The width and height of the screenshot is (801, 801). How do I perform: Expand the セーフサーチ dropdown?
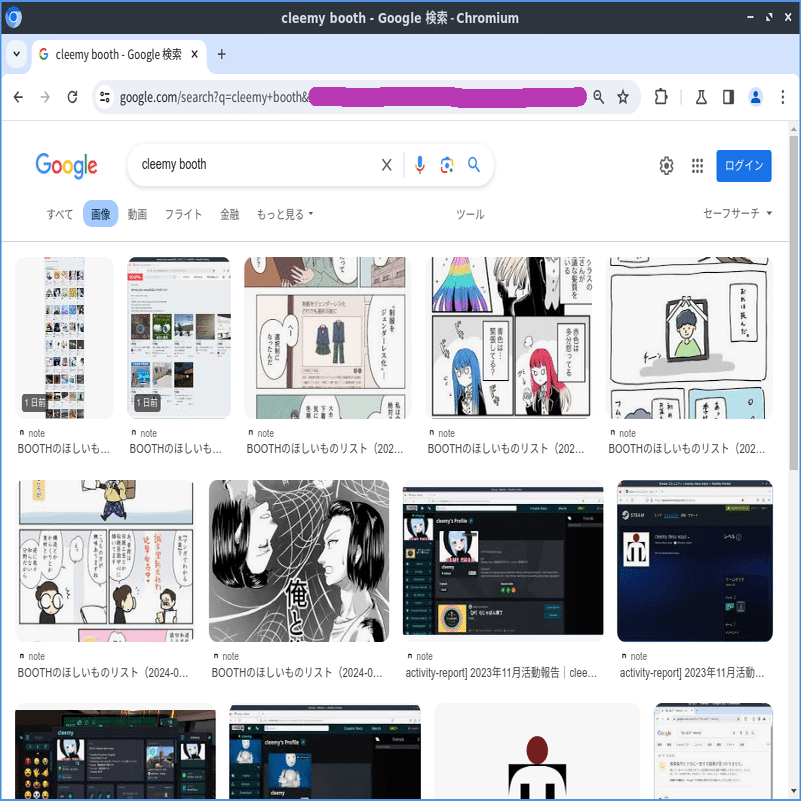[737, 213]
